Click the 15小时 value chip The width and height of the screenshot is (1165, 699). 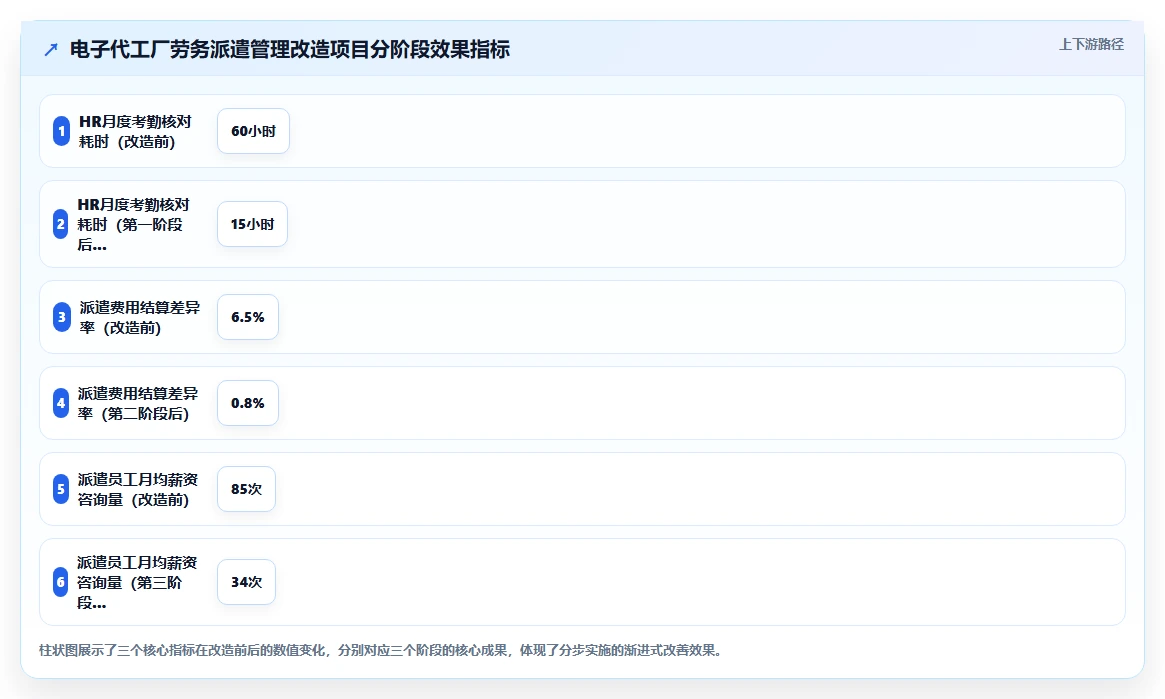click(x=253, y=224)
